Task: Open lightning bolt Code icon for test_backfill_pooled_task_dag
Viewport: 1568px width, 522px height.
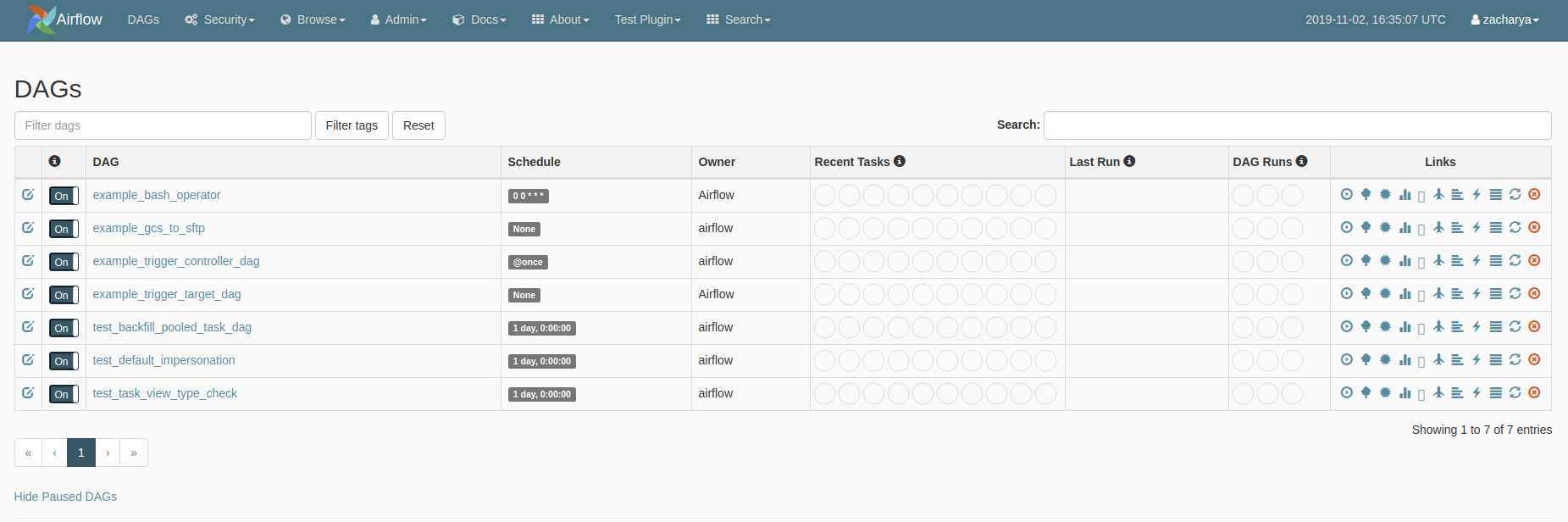Action: [x=1477, y=327]
